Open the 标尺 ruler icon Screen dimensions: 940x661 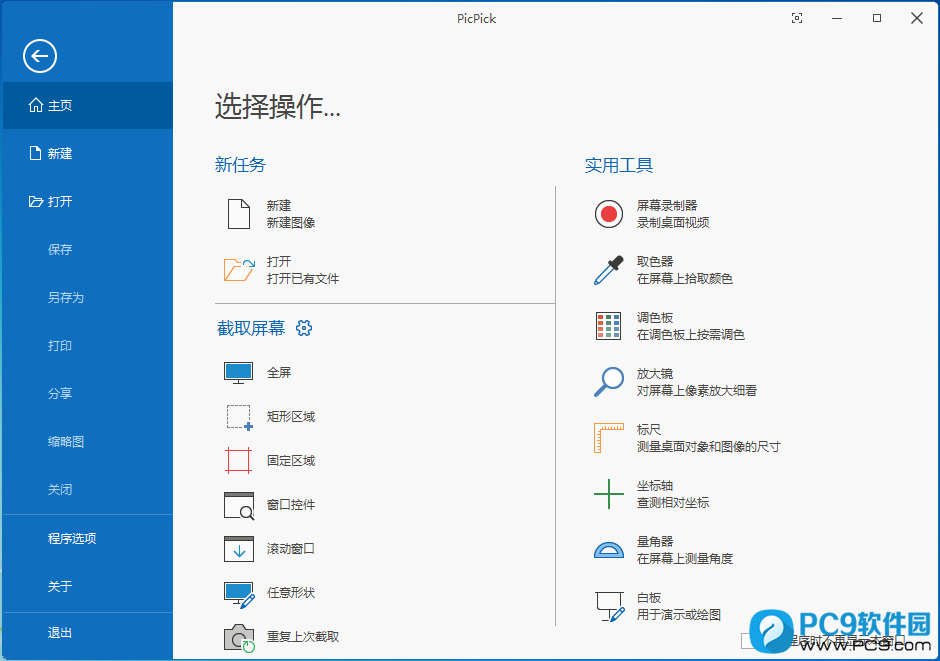pos(608,438)
